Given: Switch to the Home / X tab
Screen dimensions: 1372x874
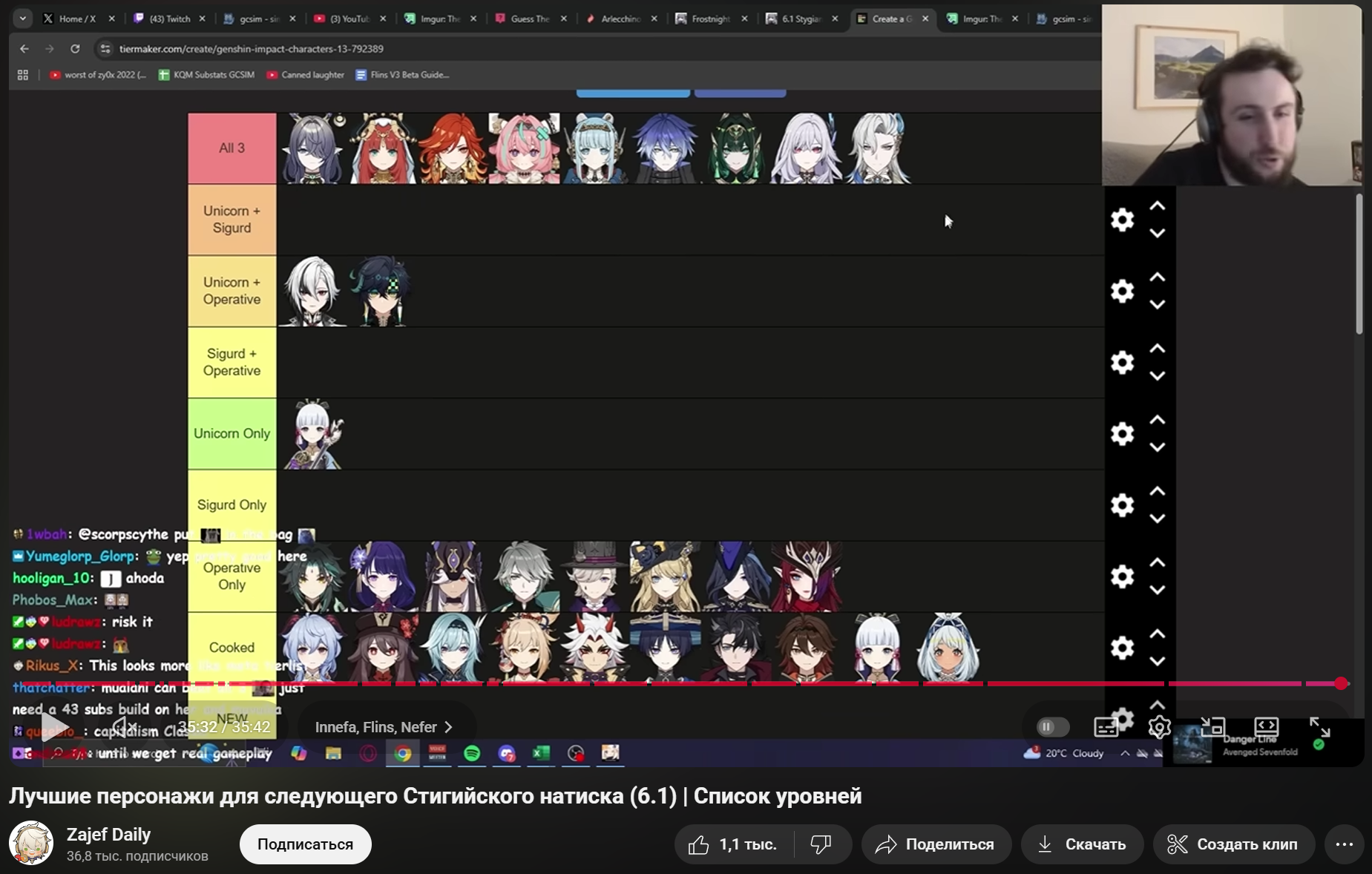Looking at the screenshot, I should pos(79,19).
